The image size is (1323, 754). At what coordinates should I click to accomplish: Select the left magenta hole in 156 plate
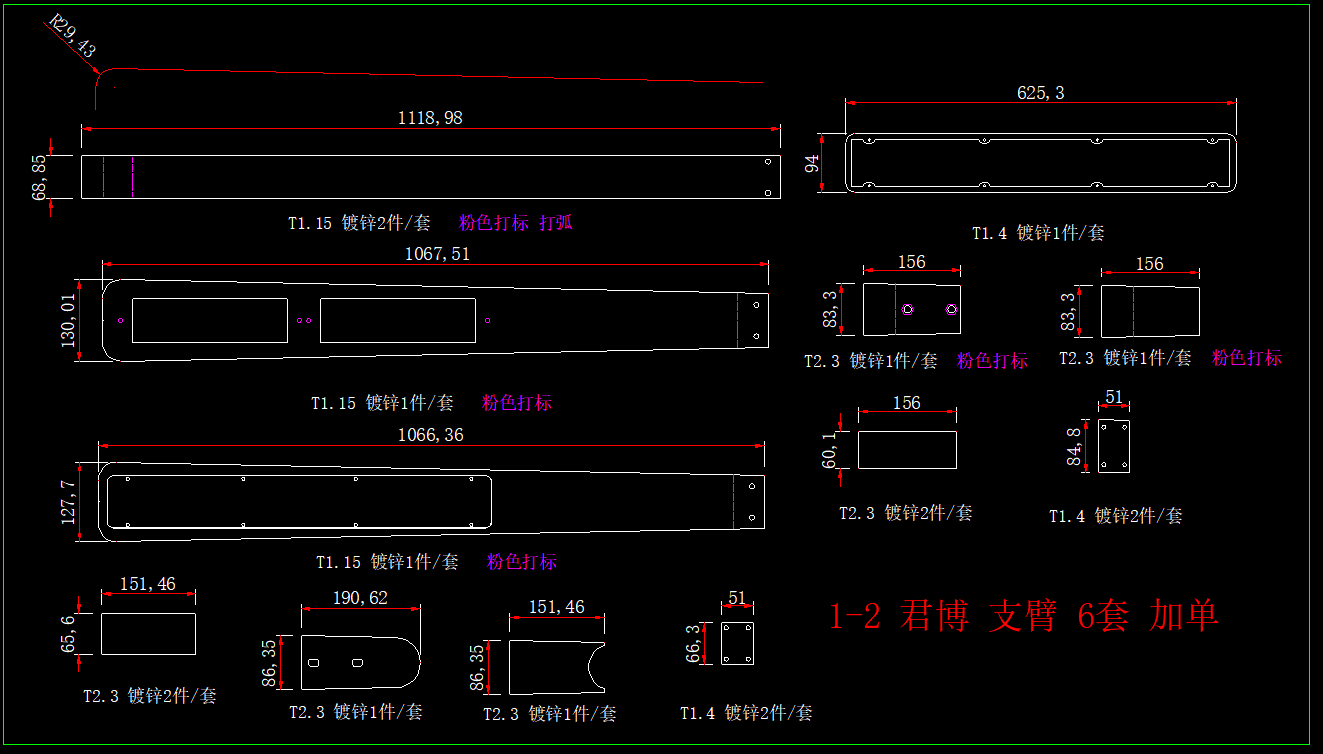pos(907,309)
